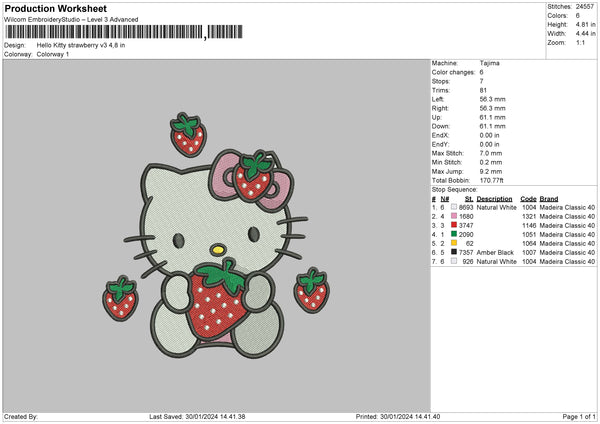Click the pink color swatch code 1321
The width and height of the screenshot is (600, 424).
click(454, 216)
